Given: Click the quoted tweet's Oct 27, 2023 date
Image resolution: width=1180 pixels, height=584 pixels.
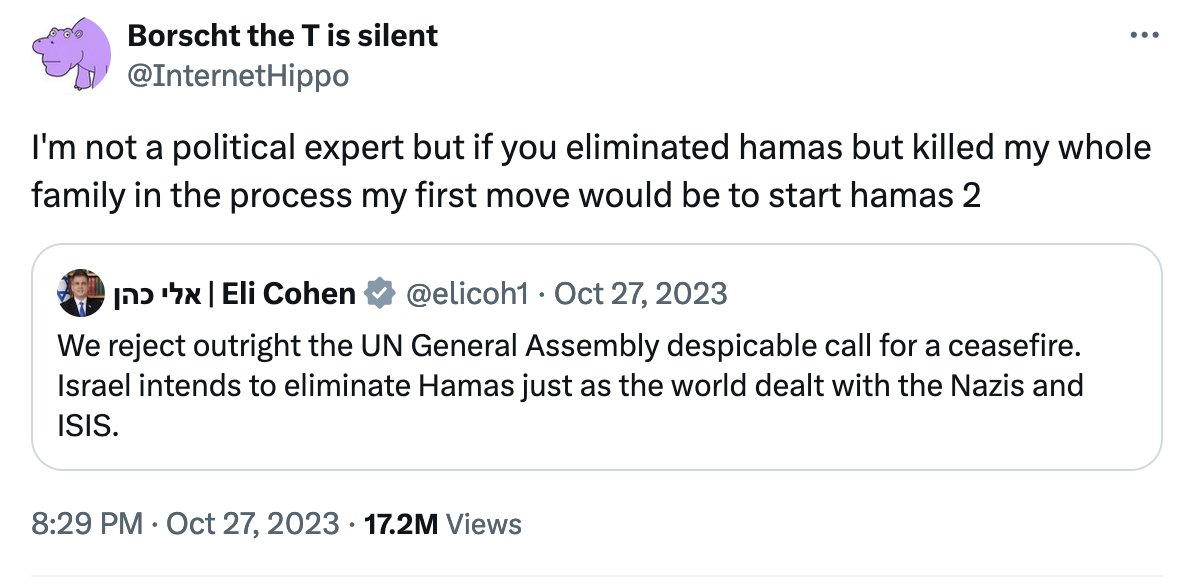Looking at the screenshot, I should [x=640, y=294].
